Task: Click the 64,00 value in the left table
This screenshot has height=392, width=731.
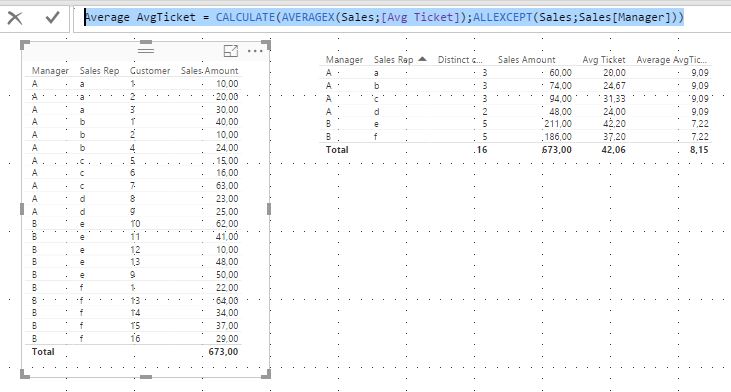Action: point(227,300)
